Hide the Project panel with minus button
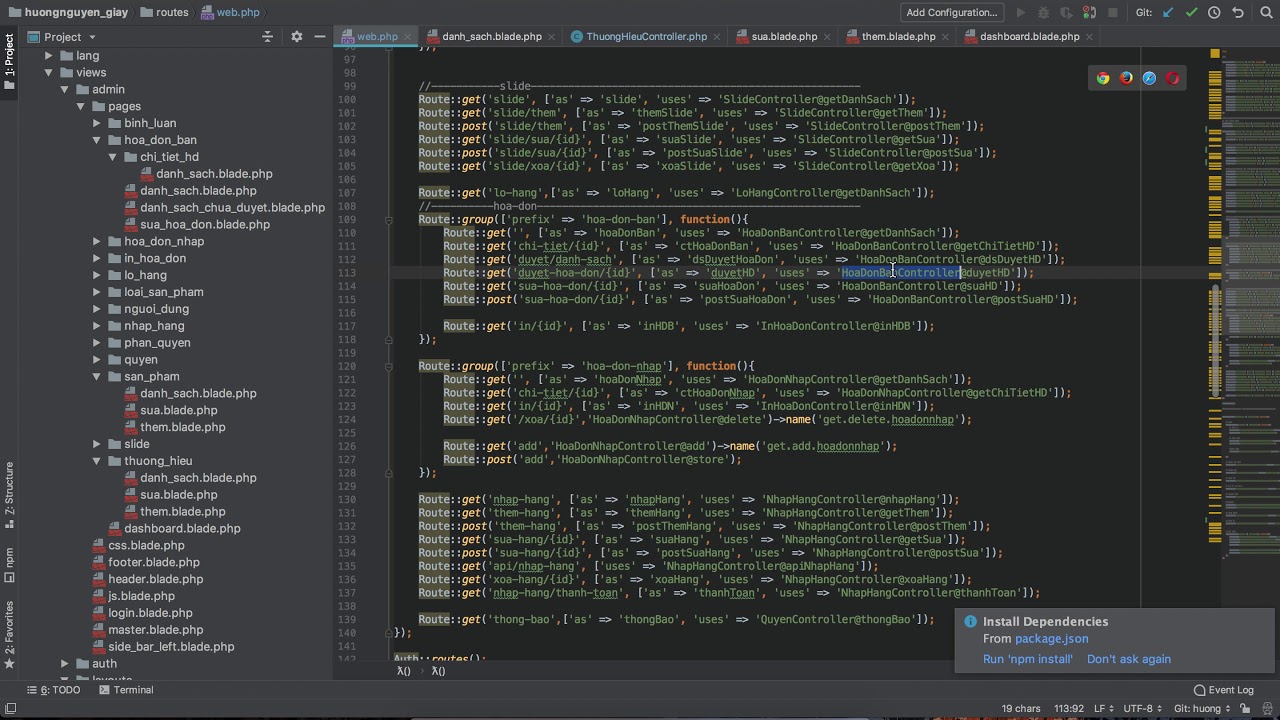Screen dimensions: 1280x720 click(319, 37)
